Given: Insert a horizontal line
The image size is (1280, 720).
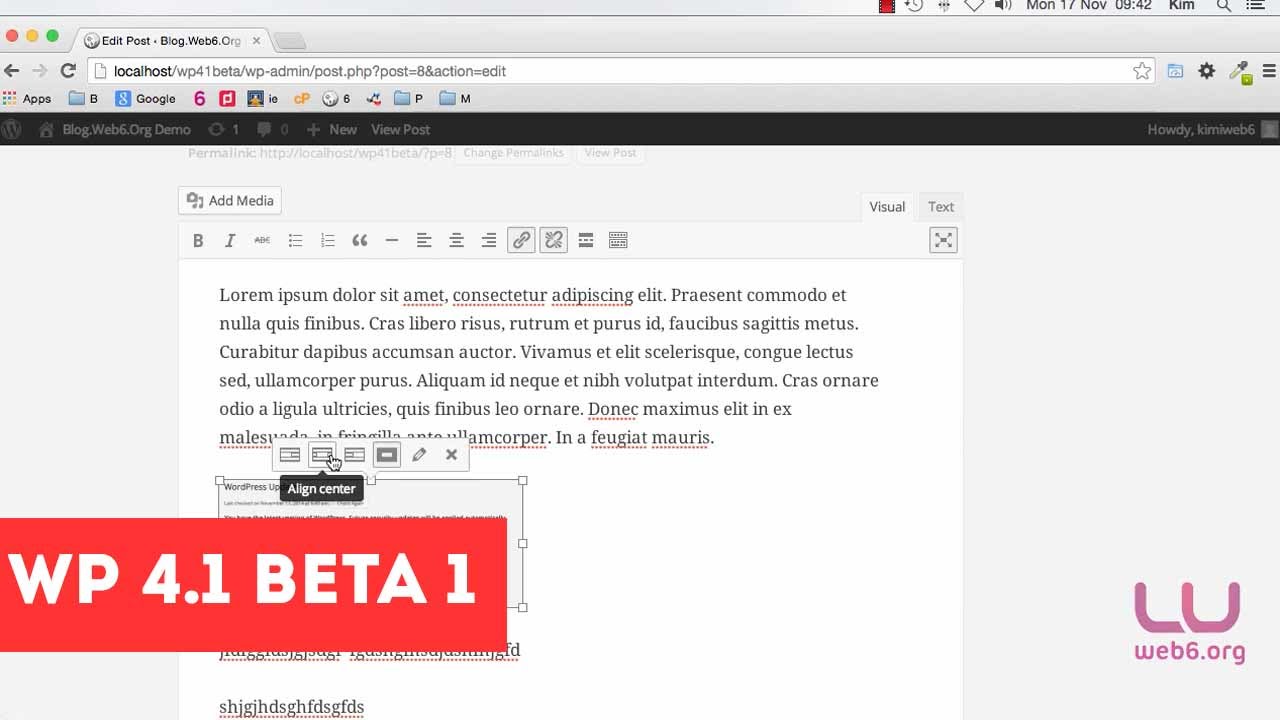Looking at the screenshot, I should 392,240.
